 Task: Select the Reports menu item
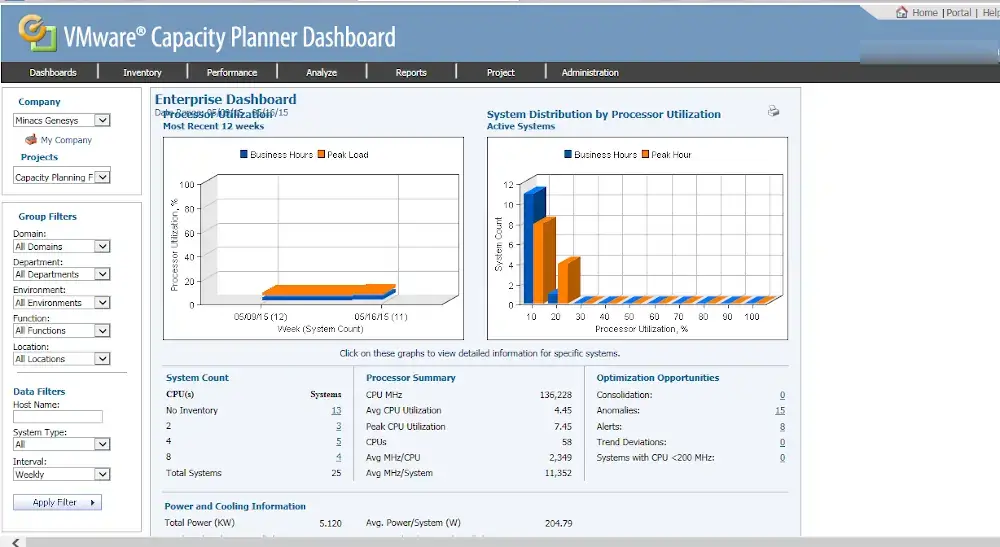(410, 72)
